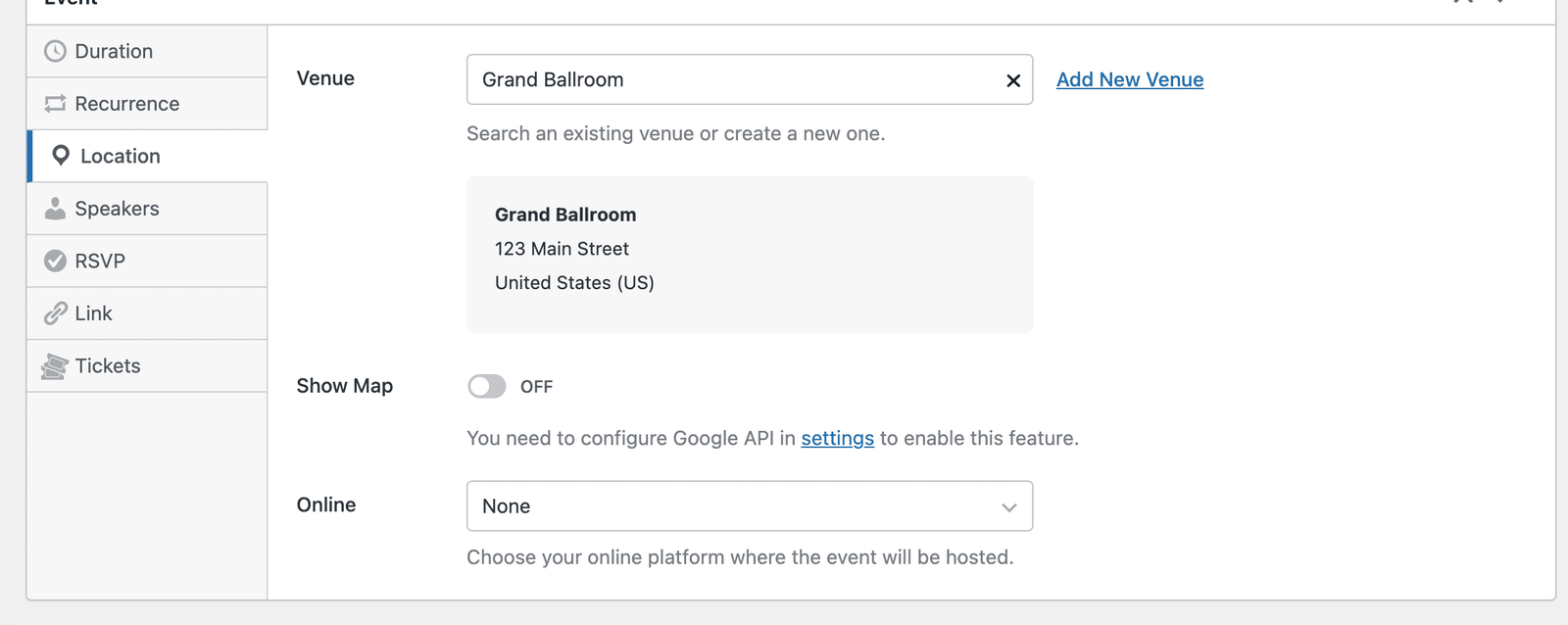Clear the Grand Ballroom venue selection

pyautogui.click(x=1013, y=80)
